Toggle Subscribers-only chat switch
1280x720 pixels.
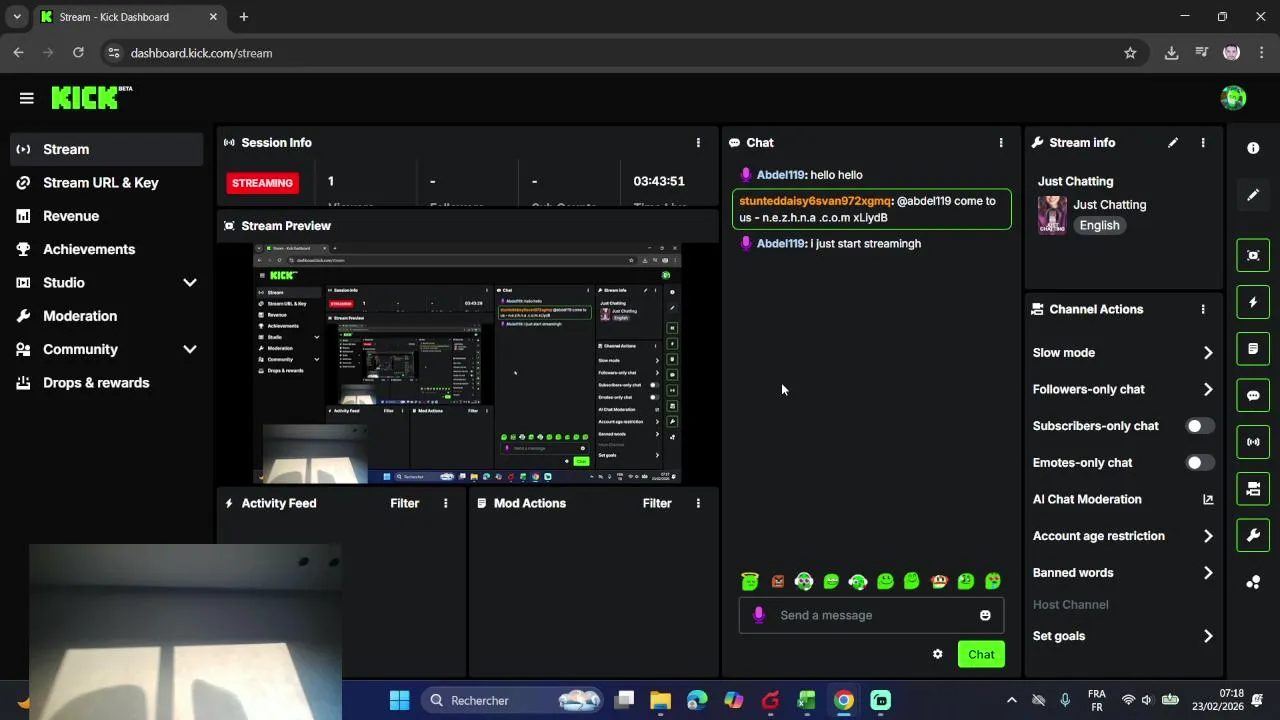pyautogui.click(x=1199, y=426)
